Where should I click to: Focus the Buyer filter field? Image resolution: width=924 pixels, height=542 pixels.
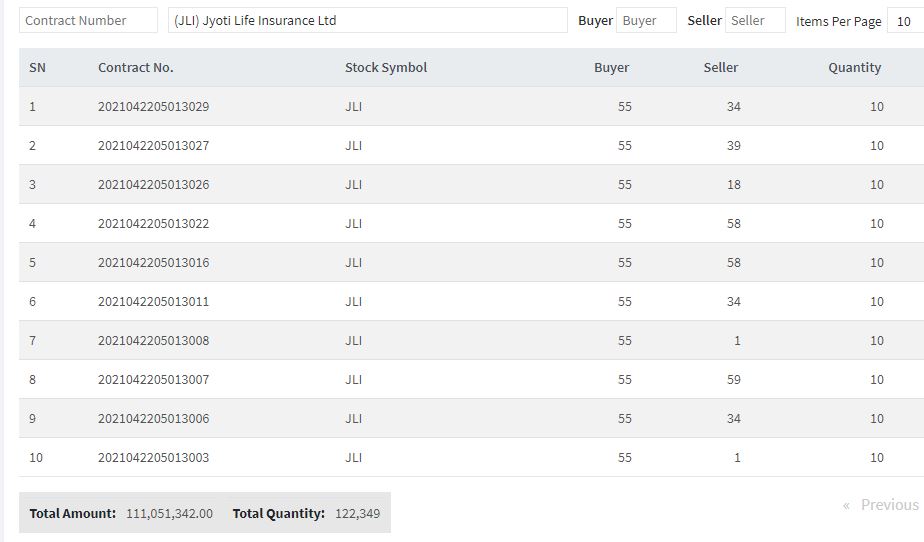click(646, 21)
